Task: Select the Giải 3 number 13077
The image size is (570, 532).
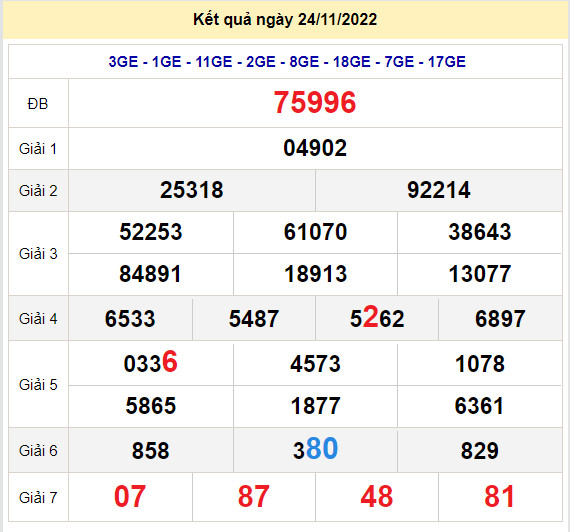Action: pos(480,274)
